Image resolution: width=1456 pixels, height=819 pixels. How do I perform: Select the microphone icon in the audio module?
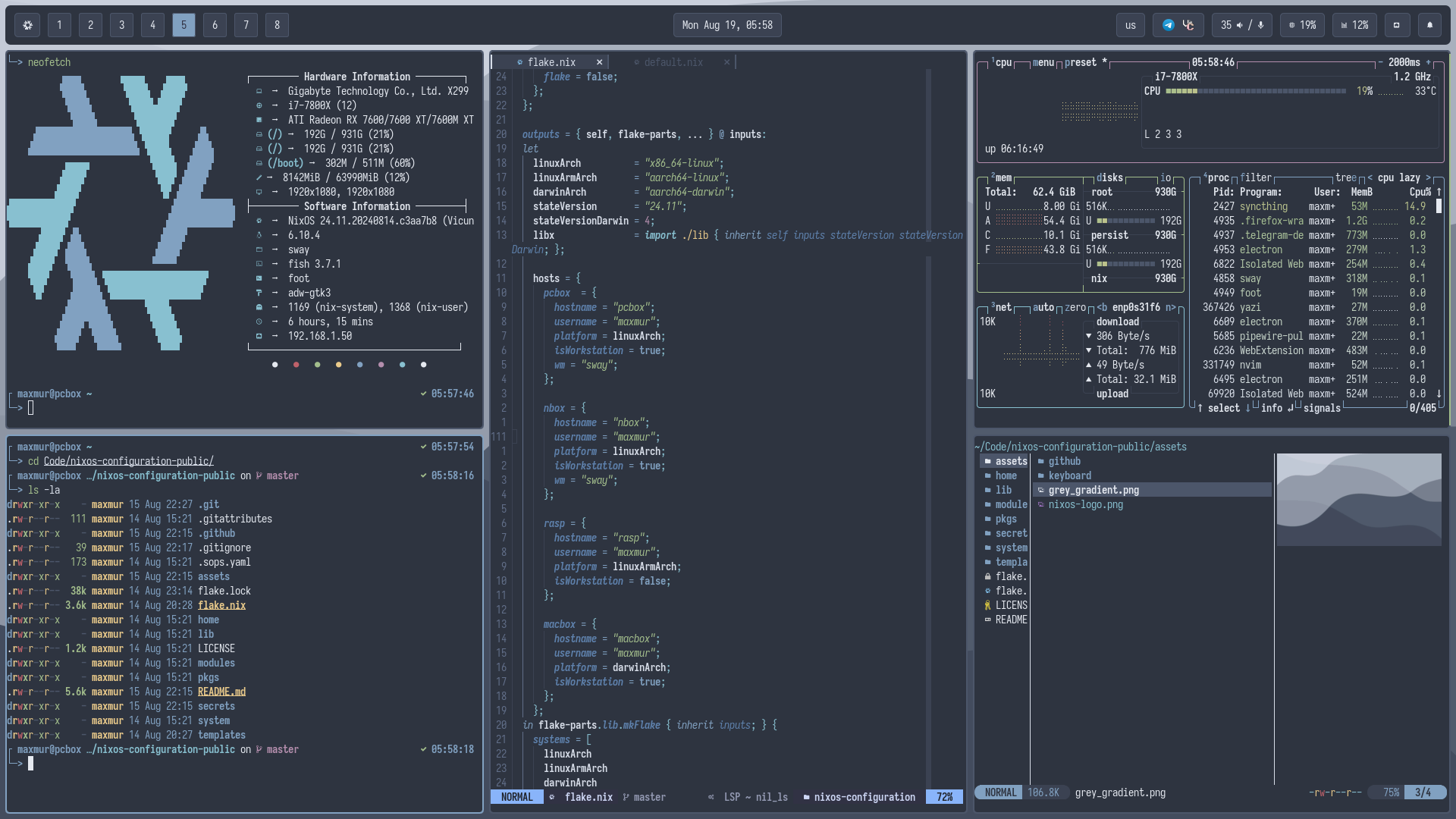point(1260,25)
